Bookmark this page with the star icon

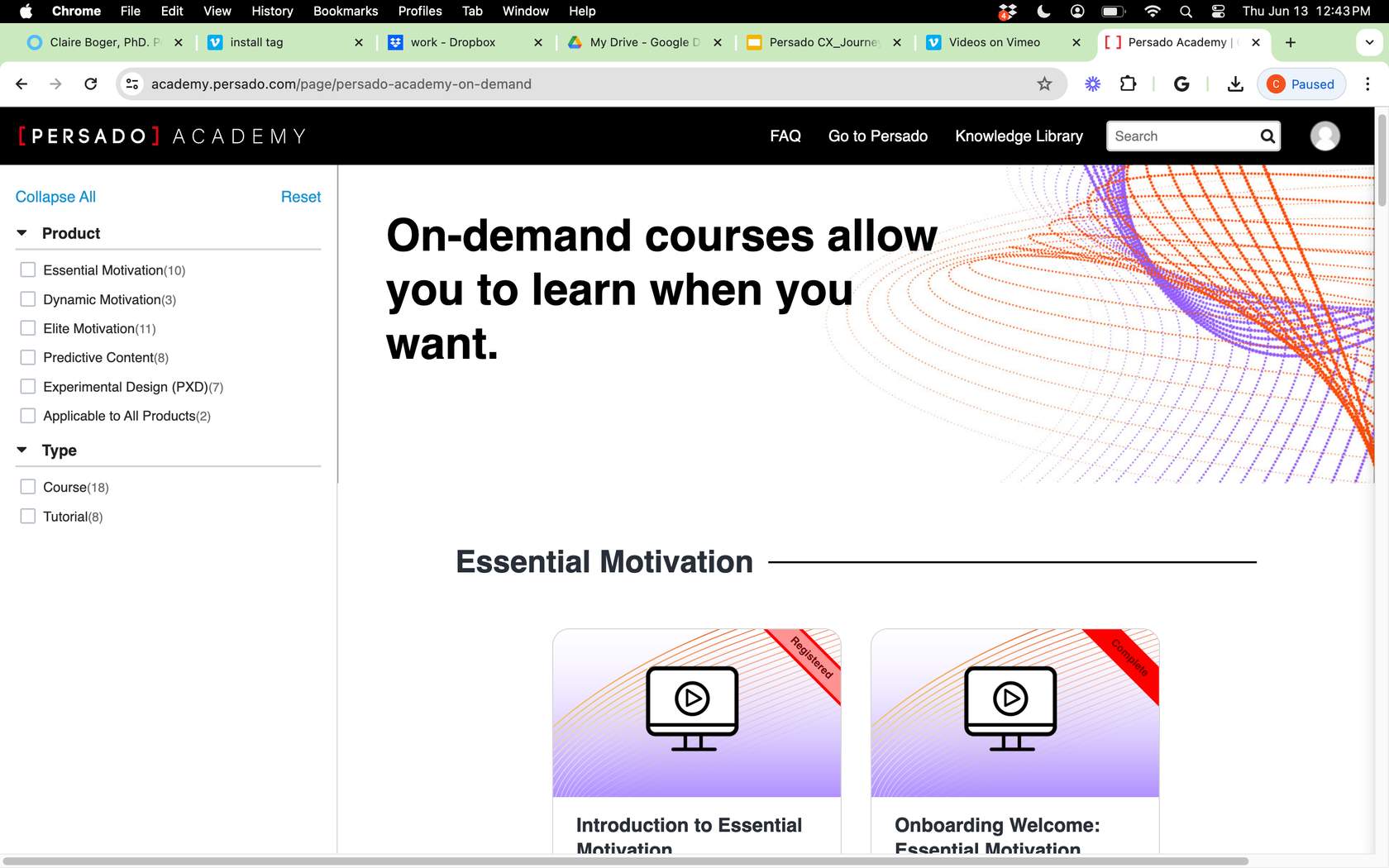[1044, 83]
